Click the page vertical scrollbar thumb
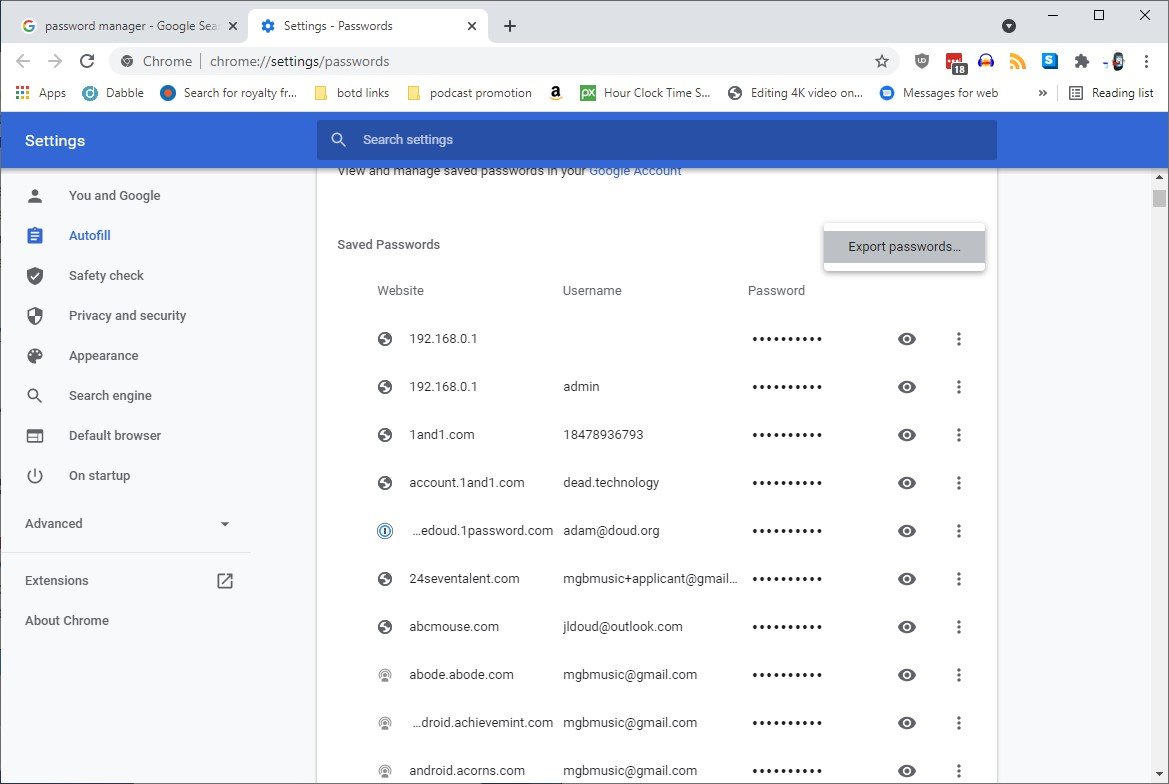Viewport: 1169px width, 784px height. click(x=1159, y=198)
